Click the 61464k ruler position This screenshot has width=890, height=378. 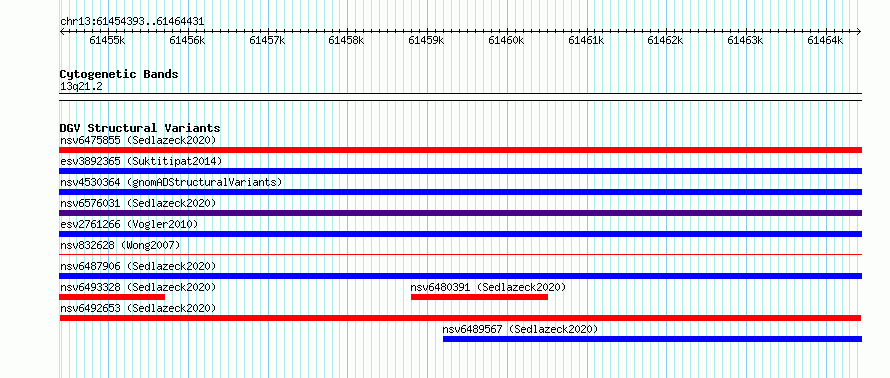[x=825, y=40]
